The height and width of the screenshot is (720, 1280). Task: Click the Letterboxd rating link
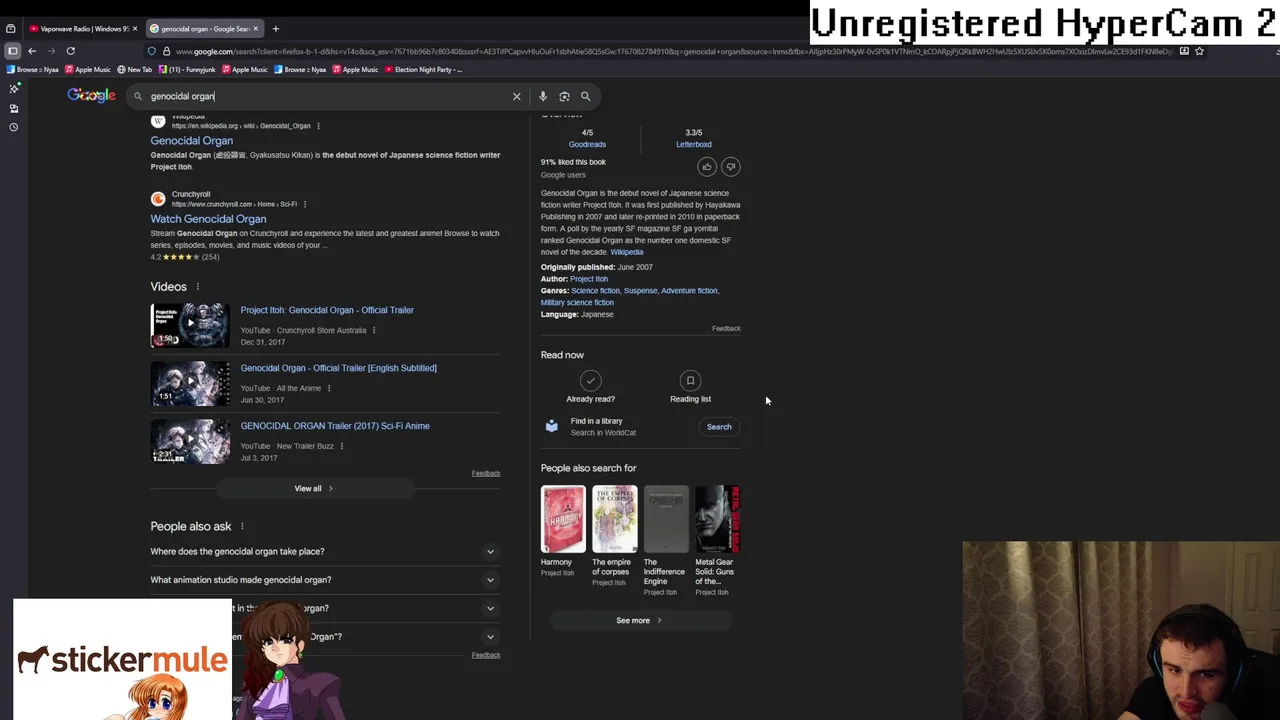(x=693, y=144)
